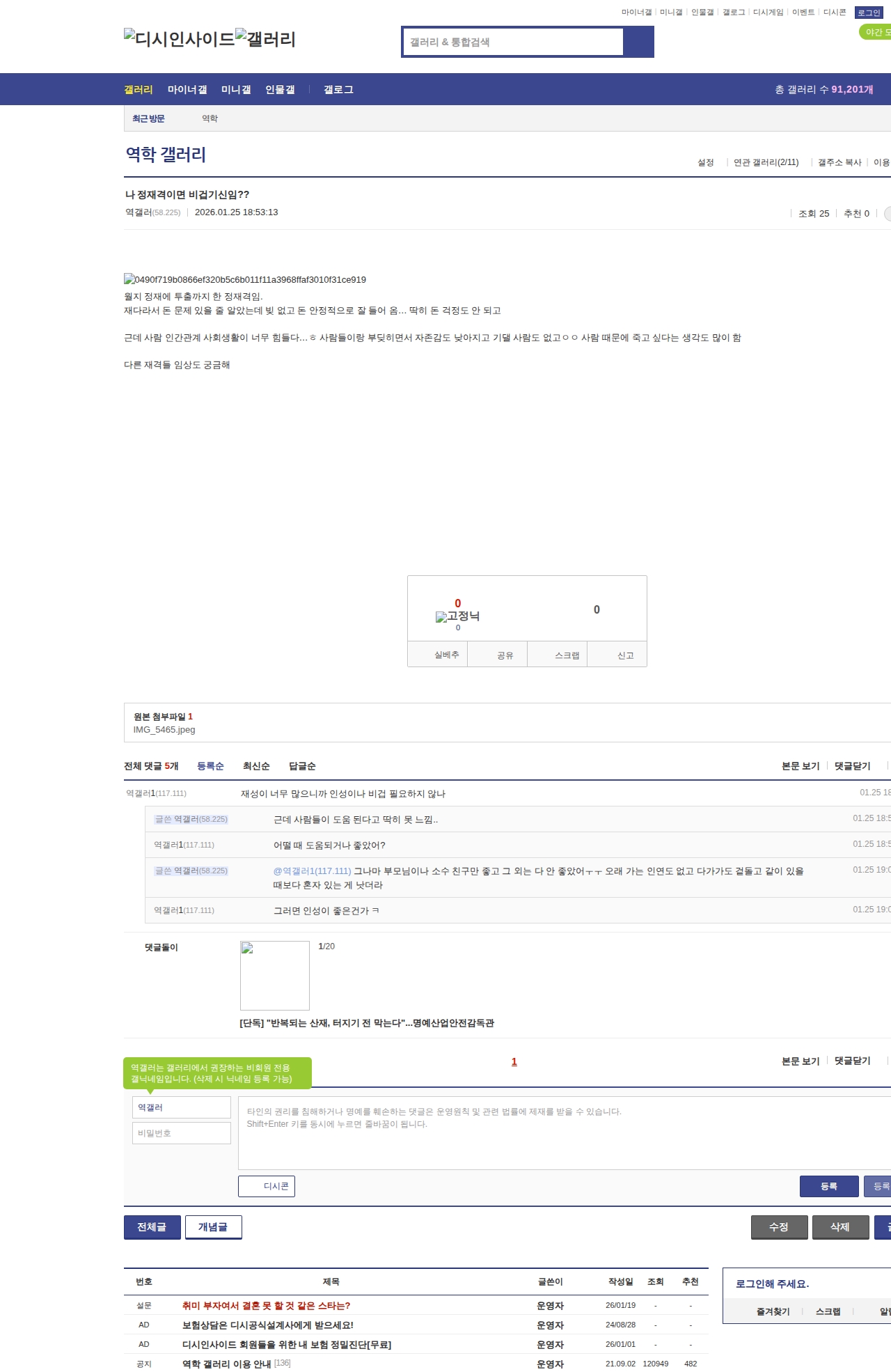
Task: Submit the comment with the dark blue 등록 button
Action: 829,1186
